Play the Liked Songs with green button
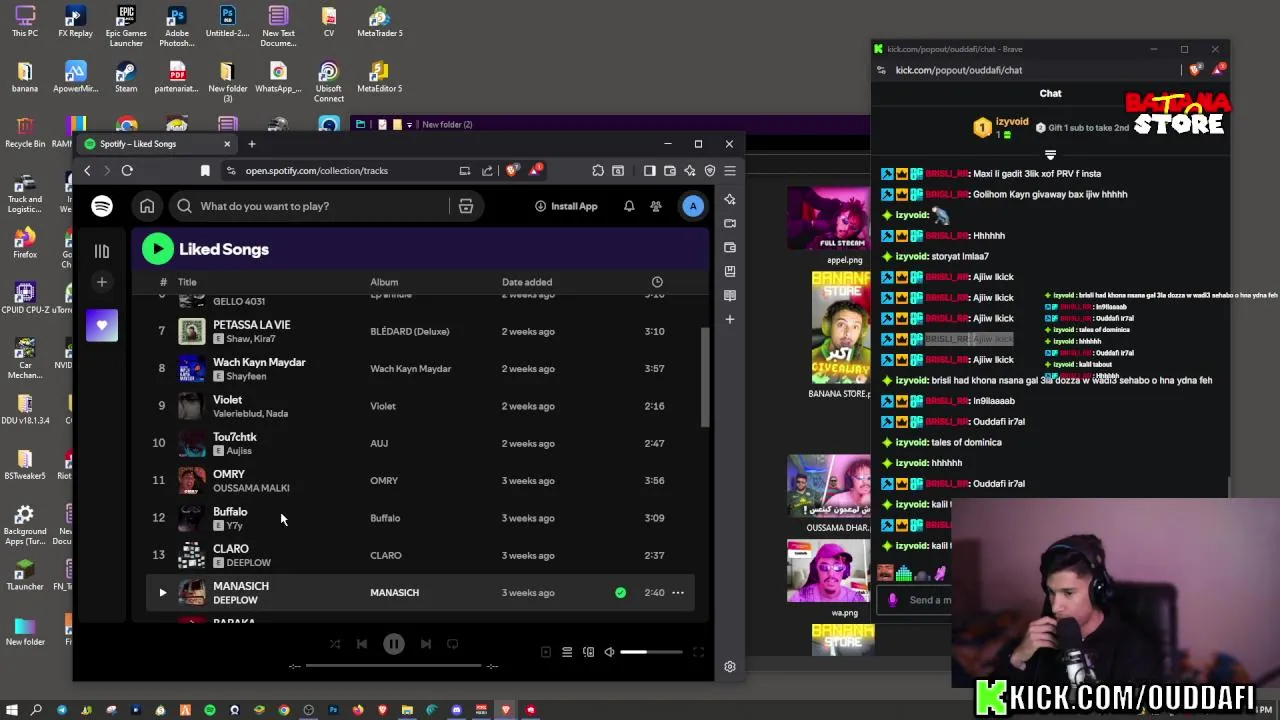This screenshot has width=1280, height=720. coord(157,249)
